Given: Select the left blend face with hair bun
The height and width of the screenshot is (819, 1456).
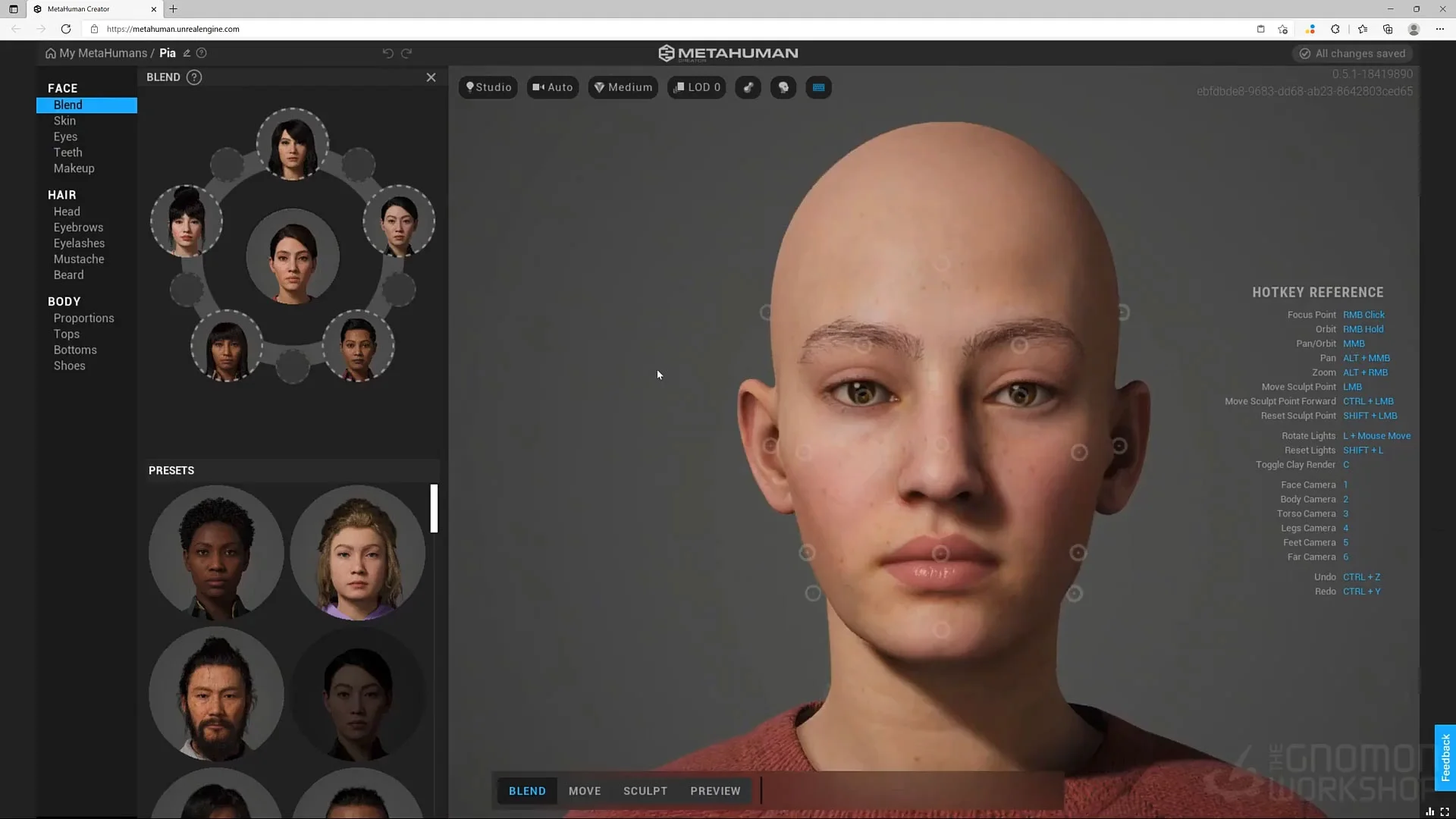Looking at the screenshot, I should [187, 221].
